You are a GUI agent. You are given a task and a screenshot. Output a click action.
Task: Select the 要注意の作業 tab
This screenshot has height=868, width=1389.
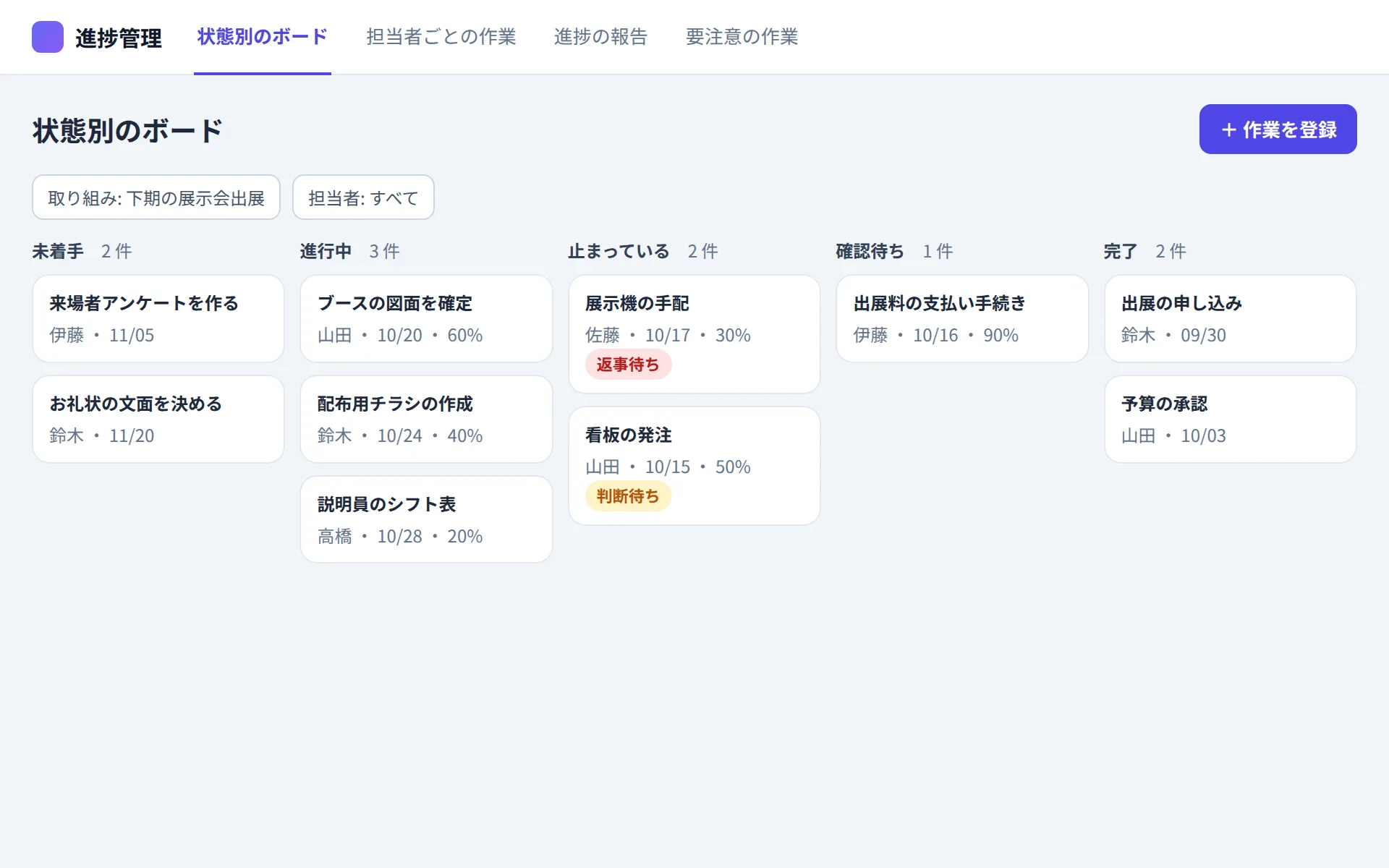(x=742, y=37)
